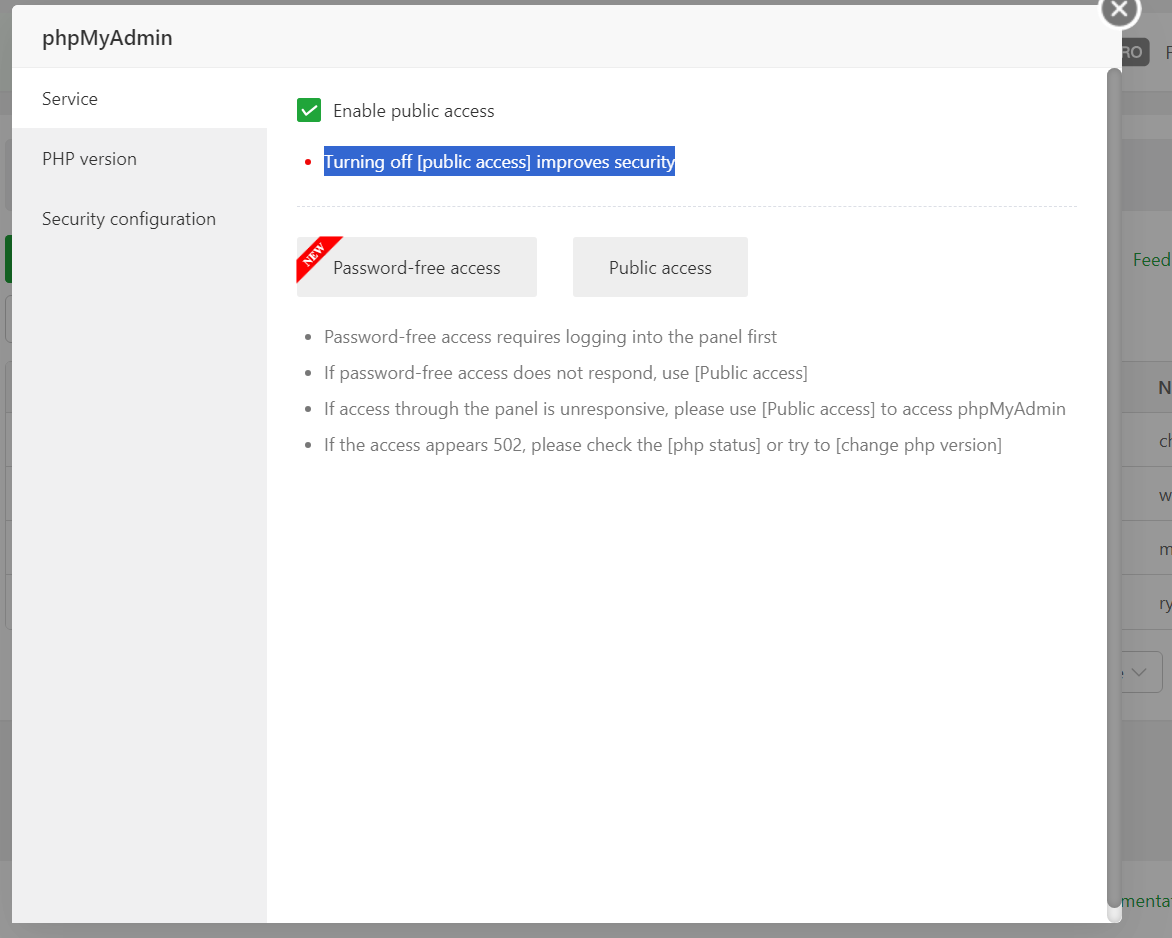Click the phpMyAdmin dialog title
1172x938 pixels.
[x=107, y=38]
